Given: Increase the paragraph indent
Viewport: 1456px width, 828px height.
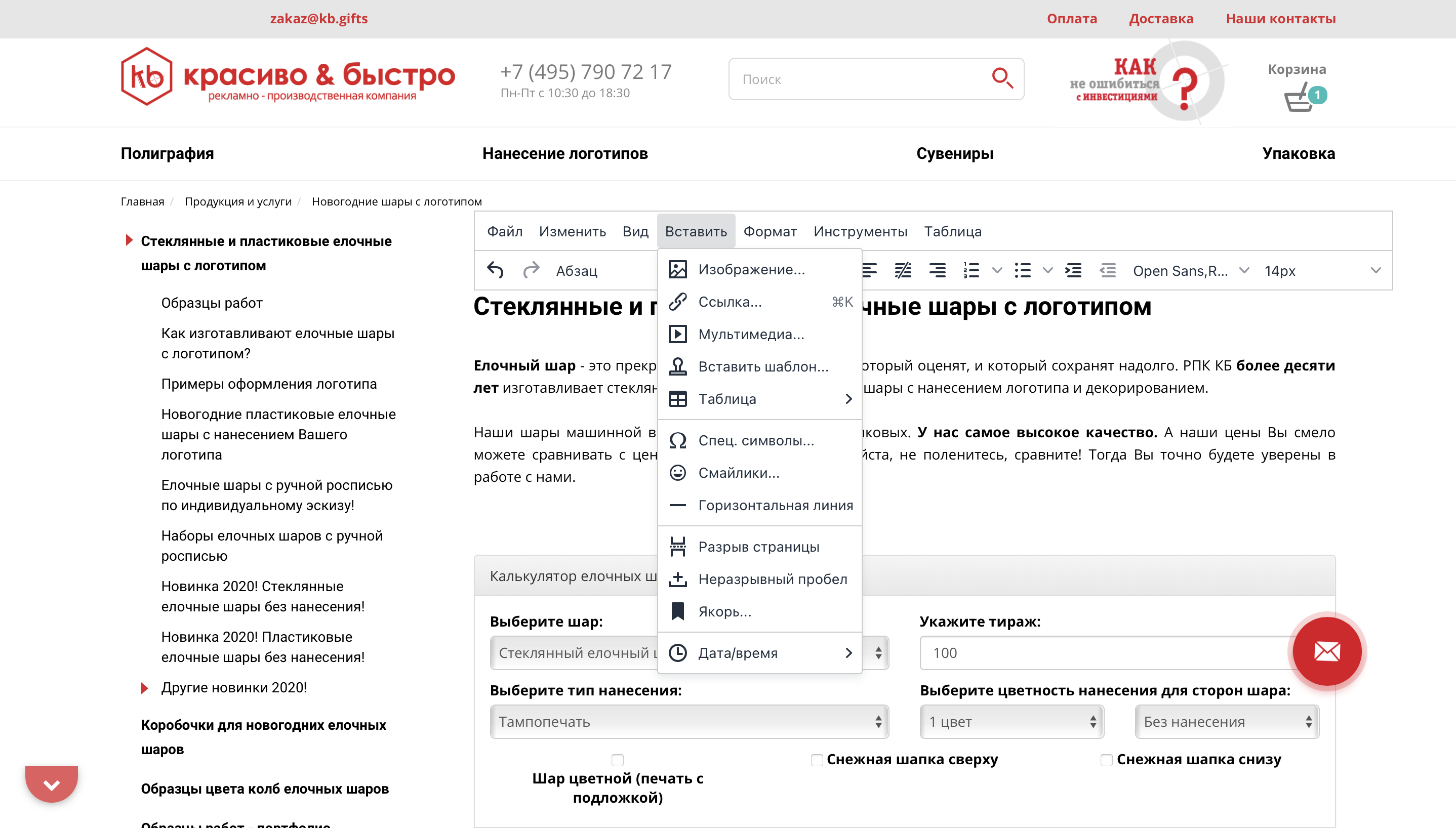Looking at the screenshot, I should [x=1073, y=270].
